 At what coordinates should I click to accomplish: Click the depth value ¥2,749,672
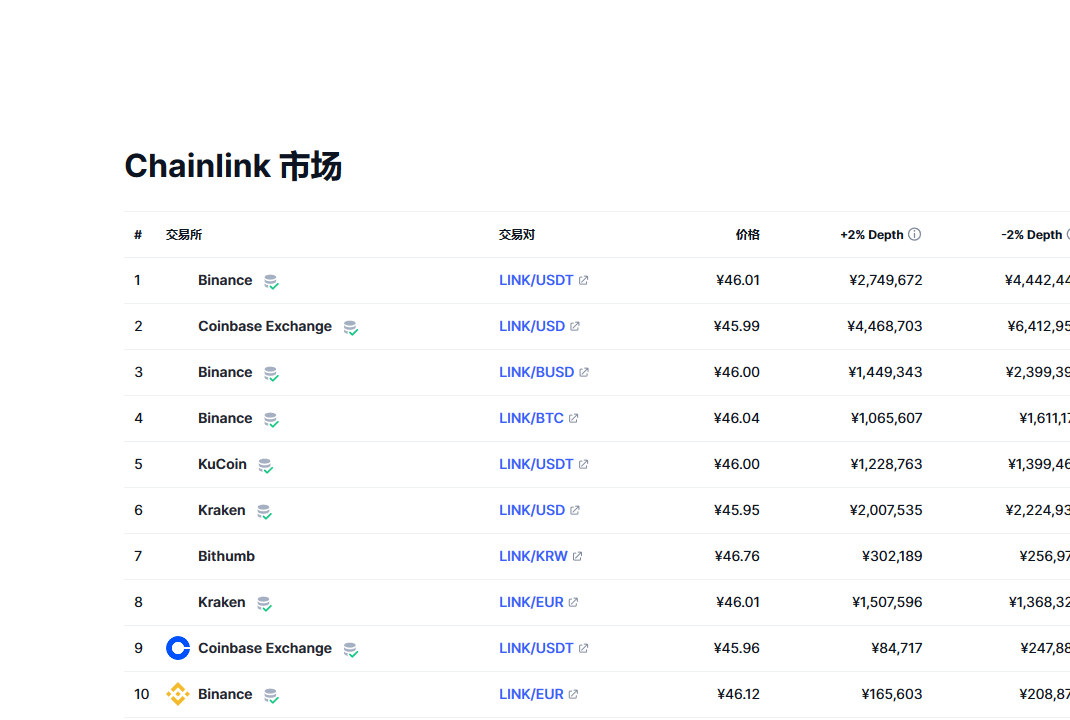[886, 280]
